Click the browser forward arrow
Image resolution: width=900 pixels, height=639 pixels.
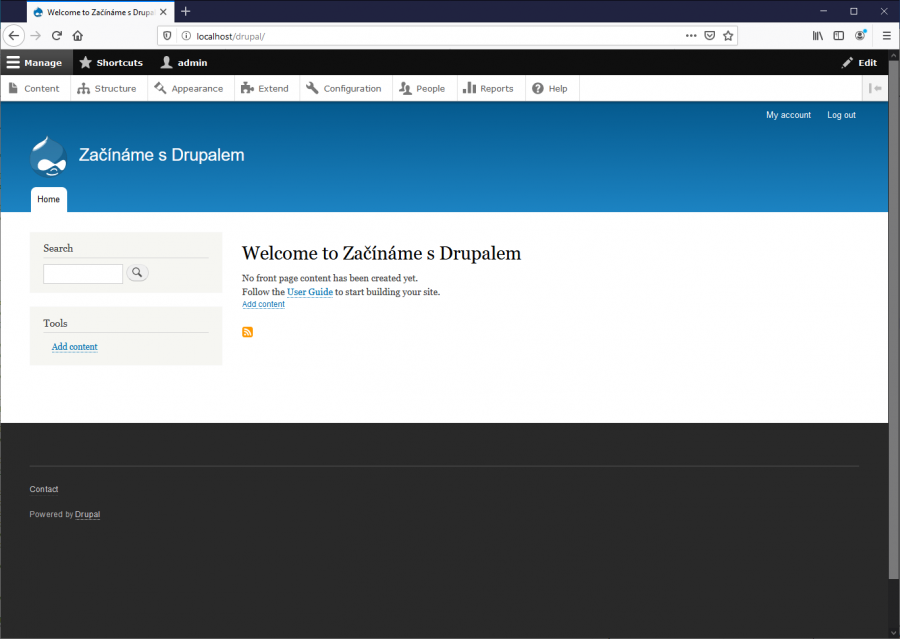(36, 36)
